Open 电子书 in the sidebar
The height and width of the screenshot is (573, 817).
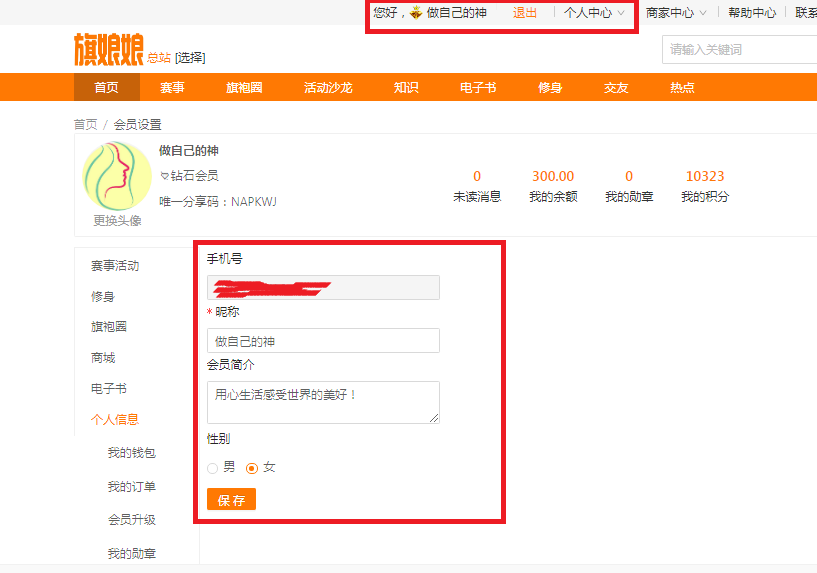[109, 389]
